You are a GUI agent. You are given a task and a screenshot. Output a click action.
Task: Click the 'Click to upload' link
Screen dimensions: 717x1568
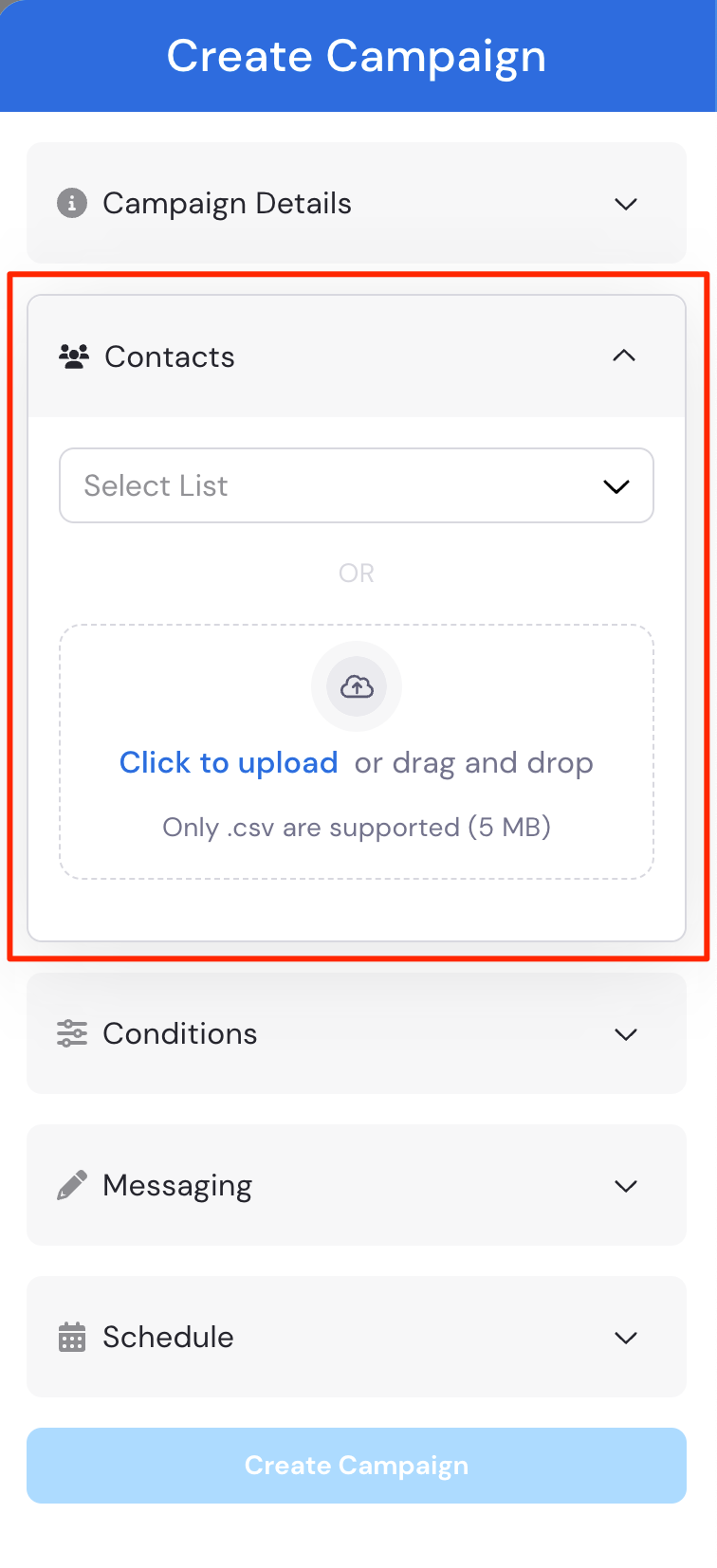coord(229,762)
